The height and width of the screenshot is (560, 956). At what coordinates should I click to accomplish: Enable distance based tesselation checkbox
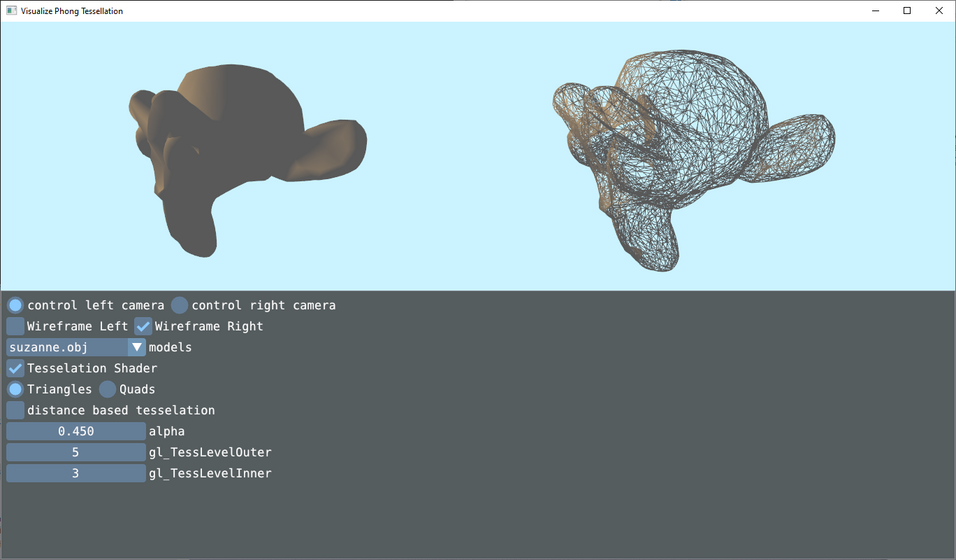[16, 410]
